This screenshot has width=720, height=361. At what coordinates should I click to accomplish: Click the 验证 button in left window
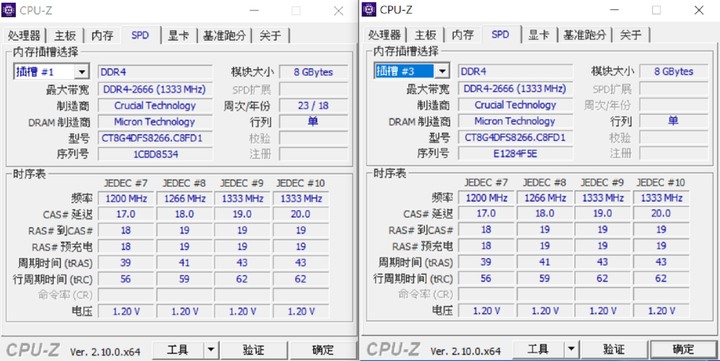pyautogui.click(x=253, y=350)
